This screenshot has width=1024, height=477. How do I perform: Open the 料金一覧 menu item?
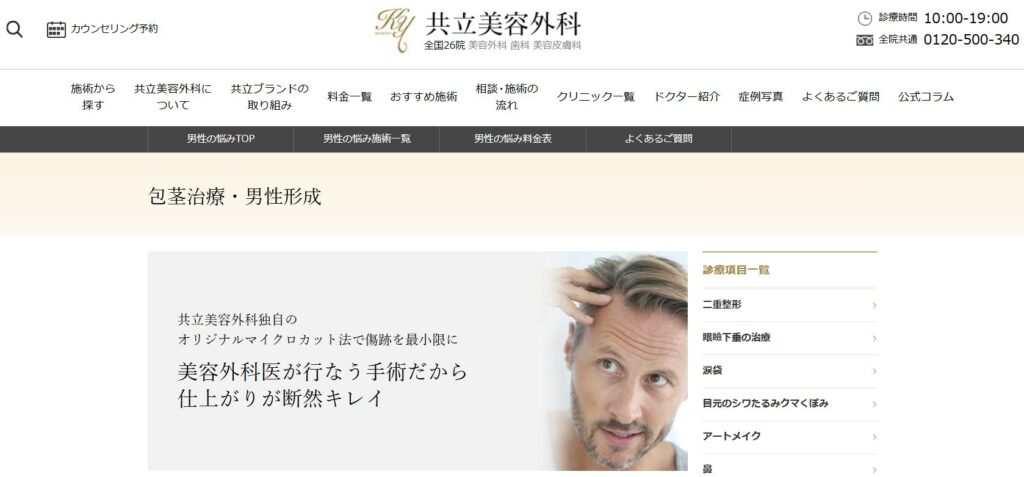click(349, 97)
